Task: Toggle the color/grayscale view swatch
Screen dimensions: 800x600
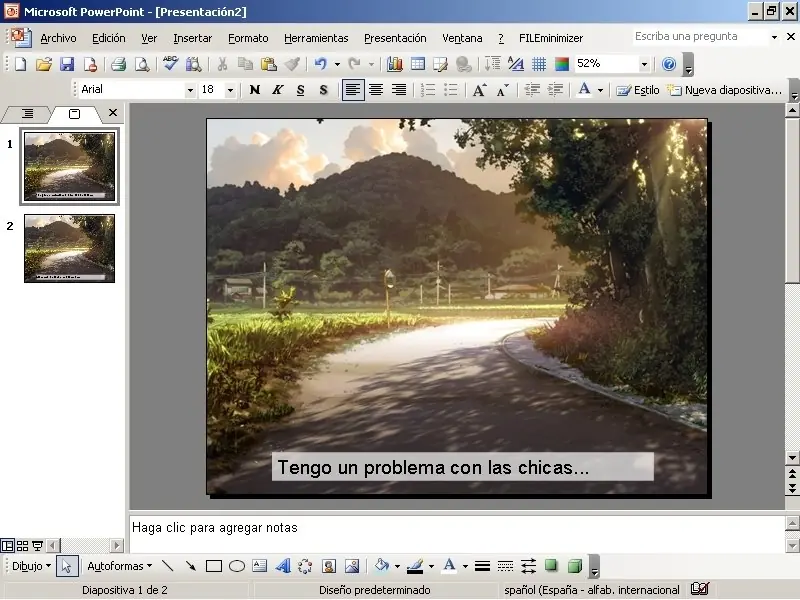Action: tap(562, 64)
